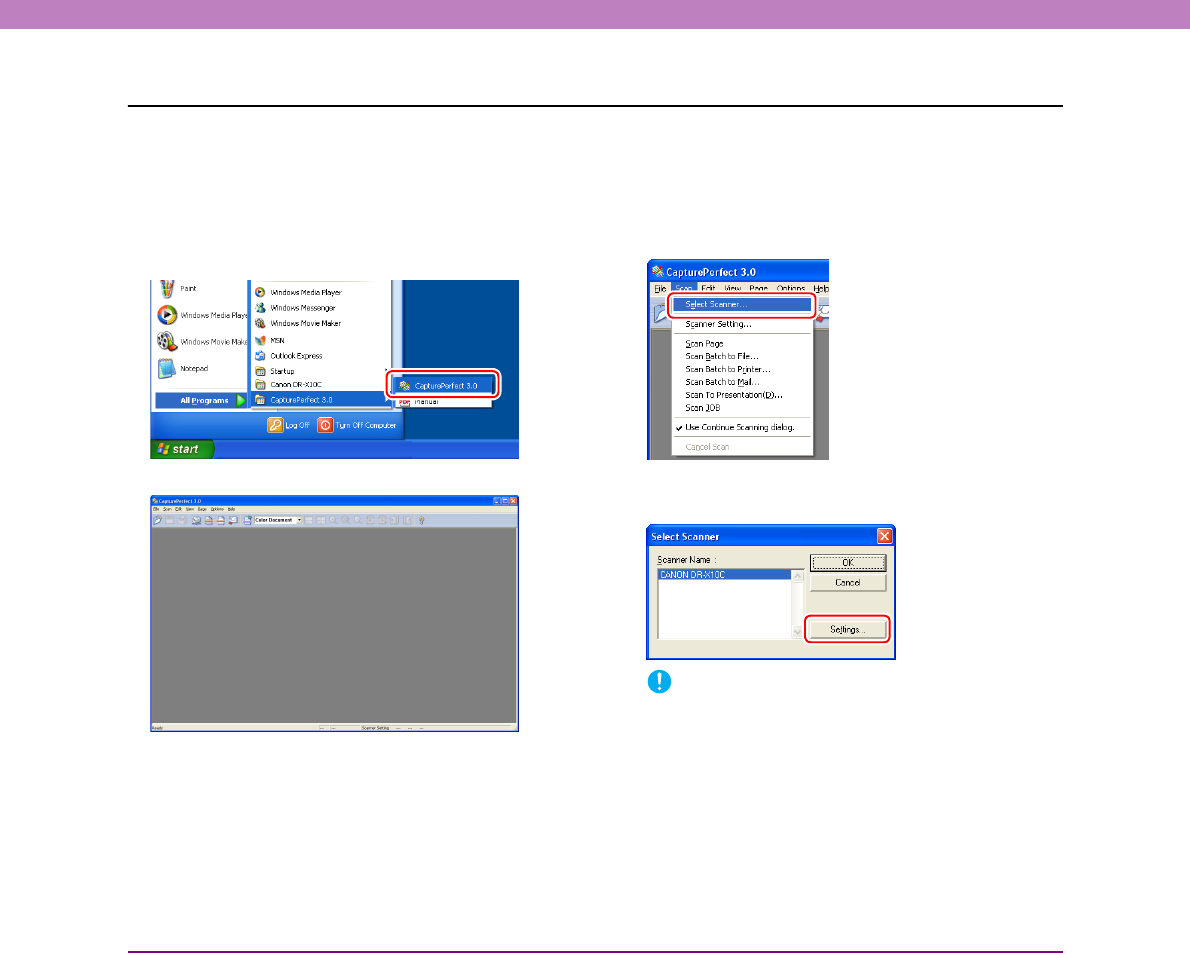Select Scan Batch to File...
The height and width of the screenshot is (953, 1190).
741,356
